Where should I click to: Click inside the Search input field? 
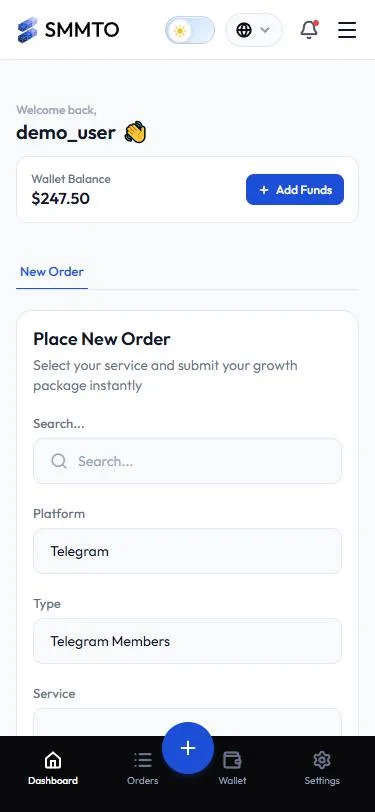point(188,461)
